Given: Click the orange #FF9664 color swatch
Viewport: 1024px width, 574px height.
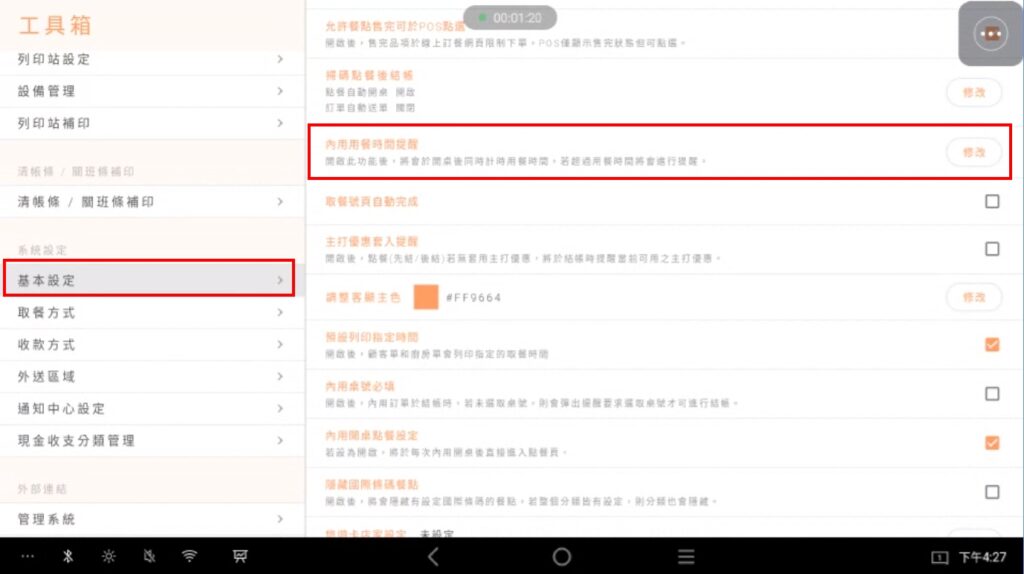Looking at the screenshot, I should (x=426, y=297).
